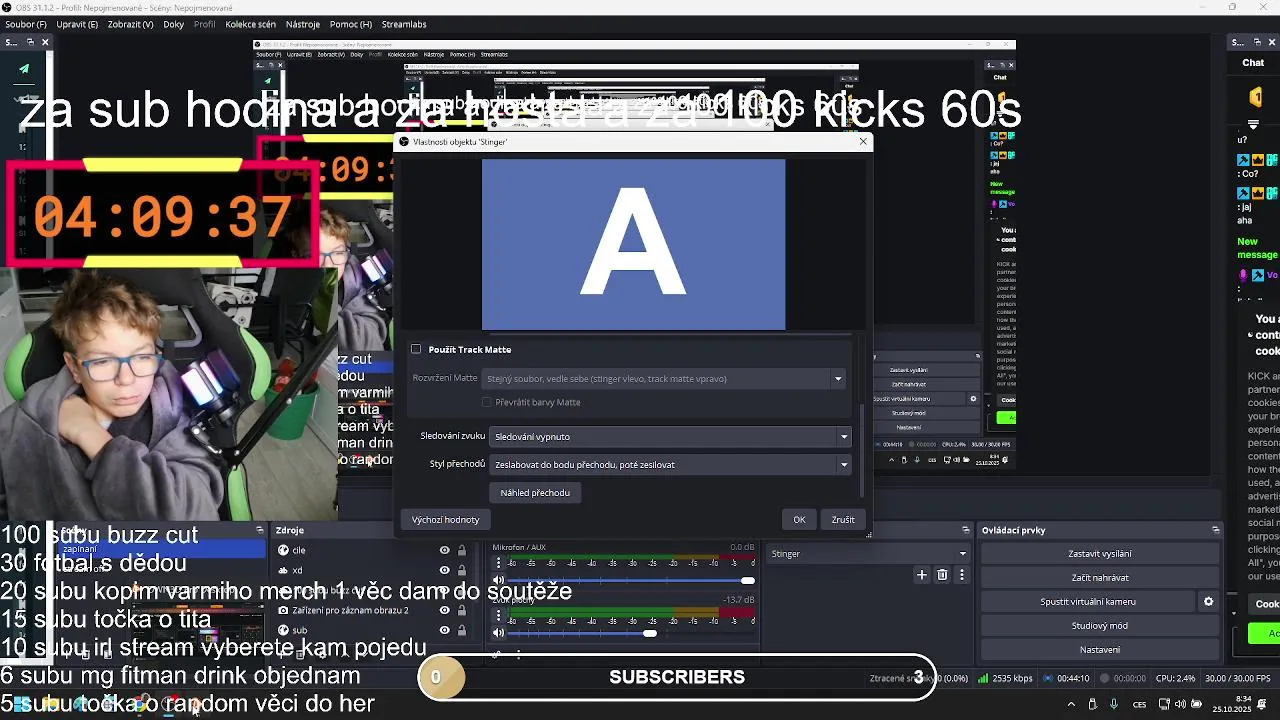Hide the 'xd' source via eye
This screenshot has height=720, width=1280.
[x=444, y=570]
